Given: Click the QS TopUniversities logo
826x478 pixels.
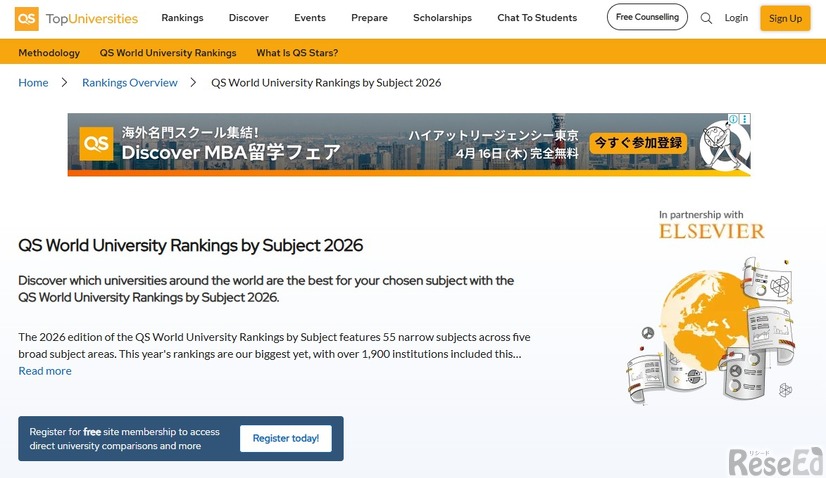Looking at the screenshot, I should (76, 18).
